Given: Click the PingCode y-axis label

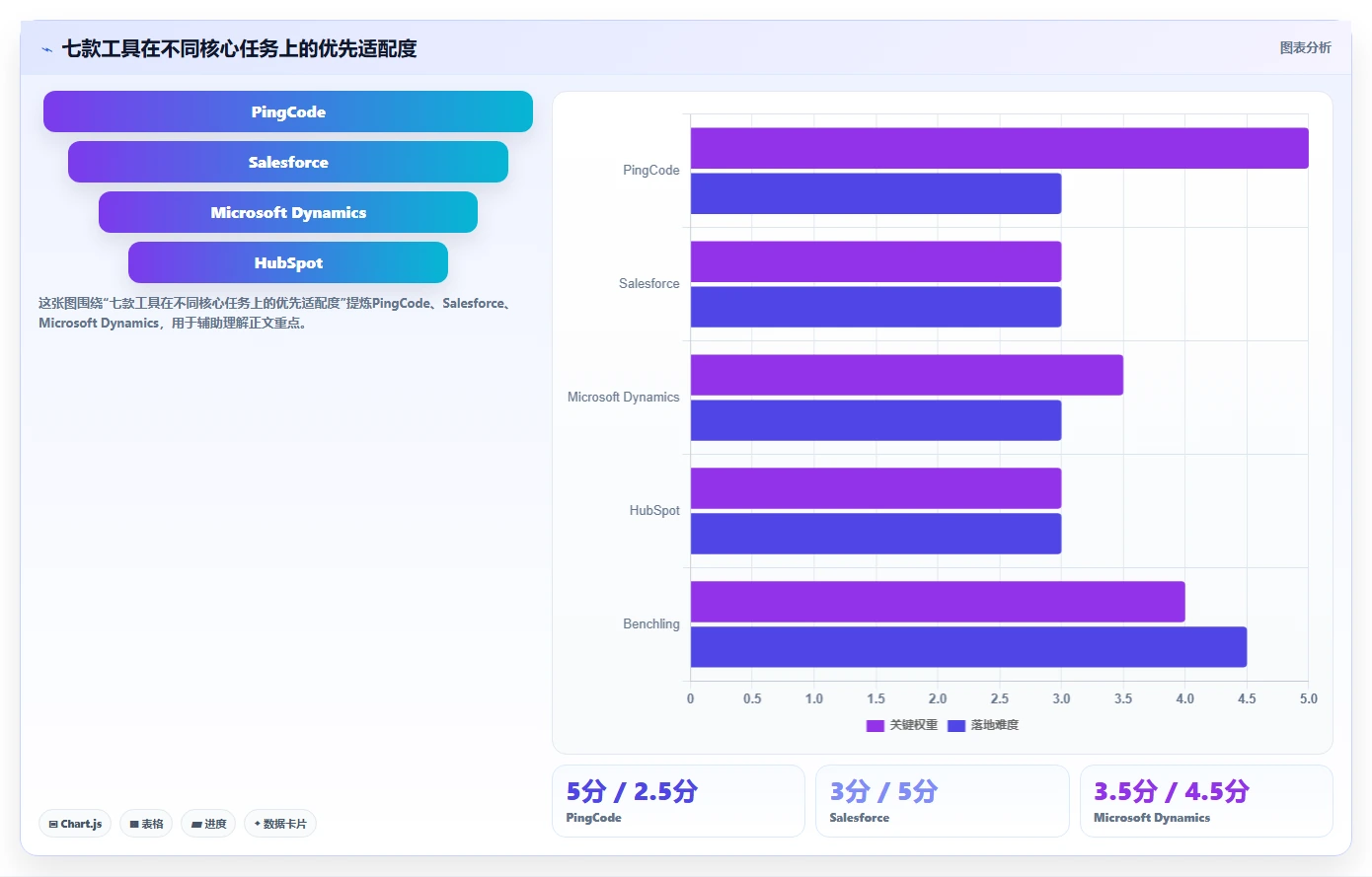Looking at the screenshot, I should (x=650, y=171).
